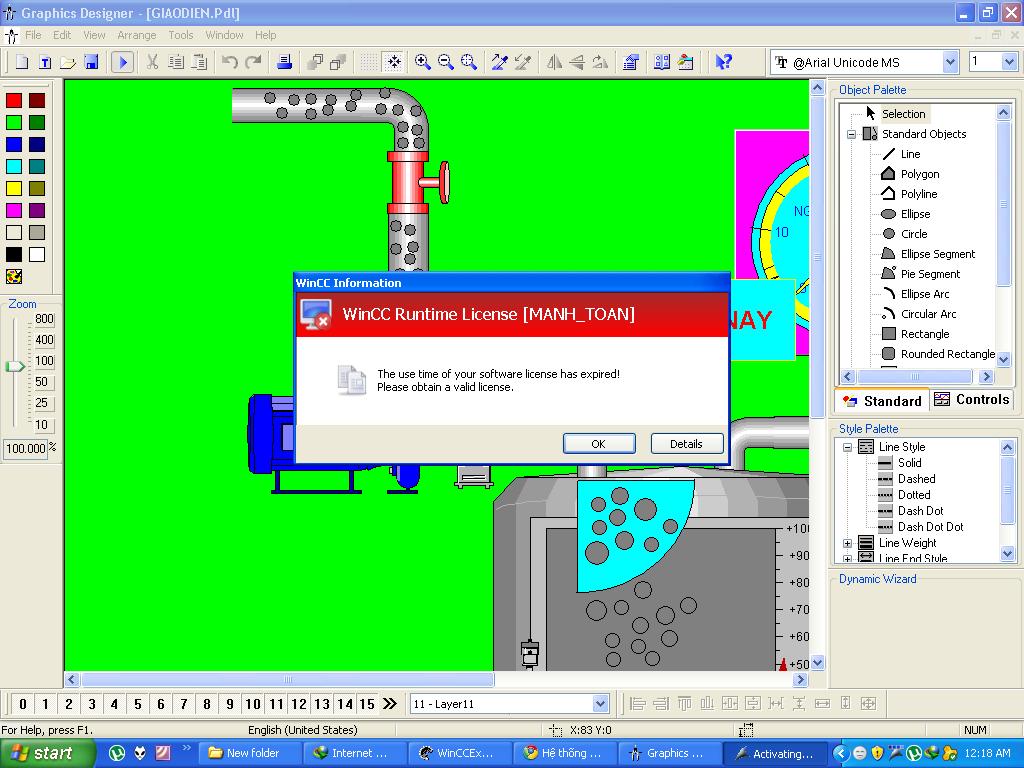Switch to the Controls tab
The image size is (1024, 768).
[972, 400]
